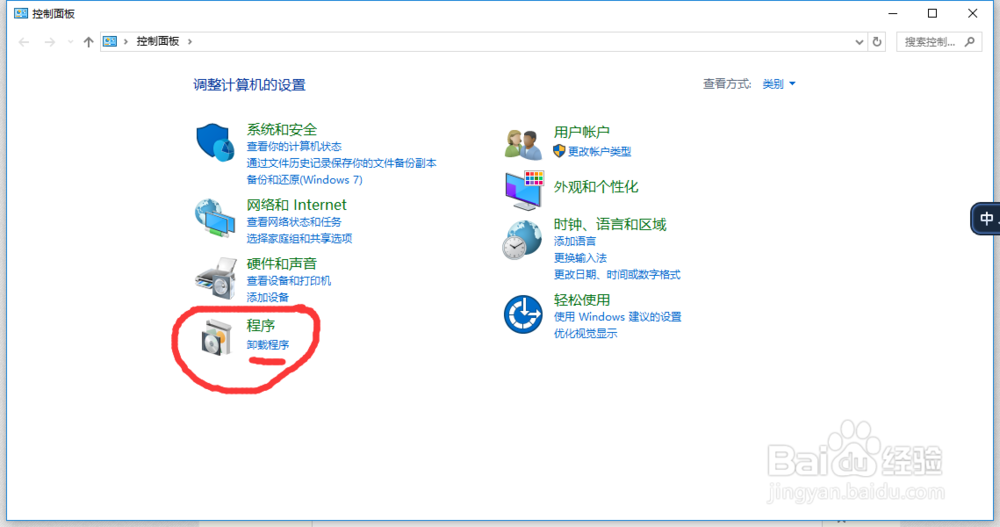Open 系统和安全 category heading
This screenshot has width=1000, height=527.
pyautogui.click(x=282, y=130)
